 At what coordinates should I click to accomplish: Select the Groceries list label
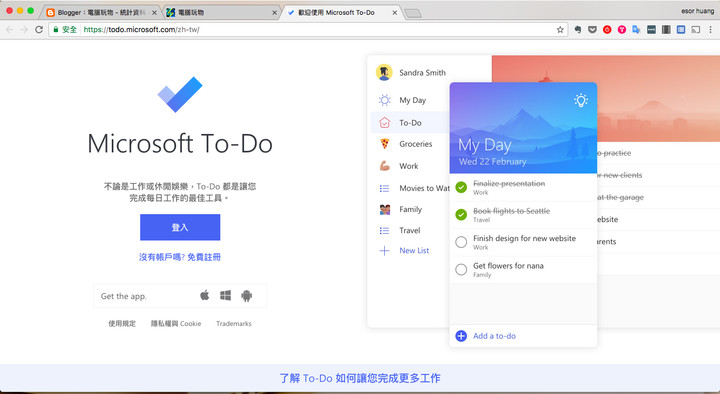[x=416, y=144]
